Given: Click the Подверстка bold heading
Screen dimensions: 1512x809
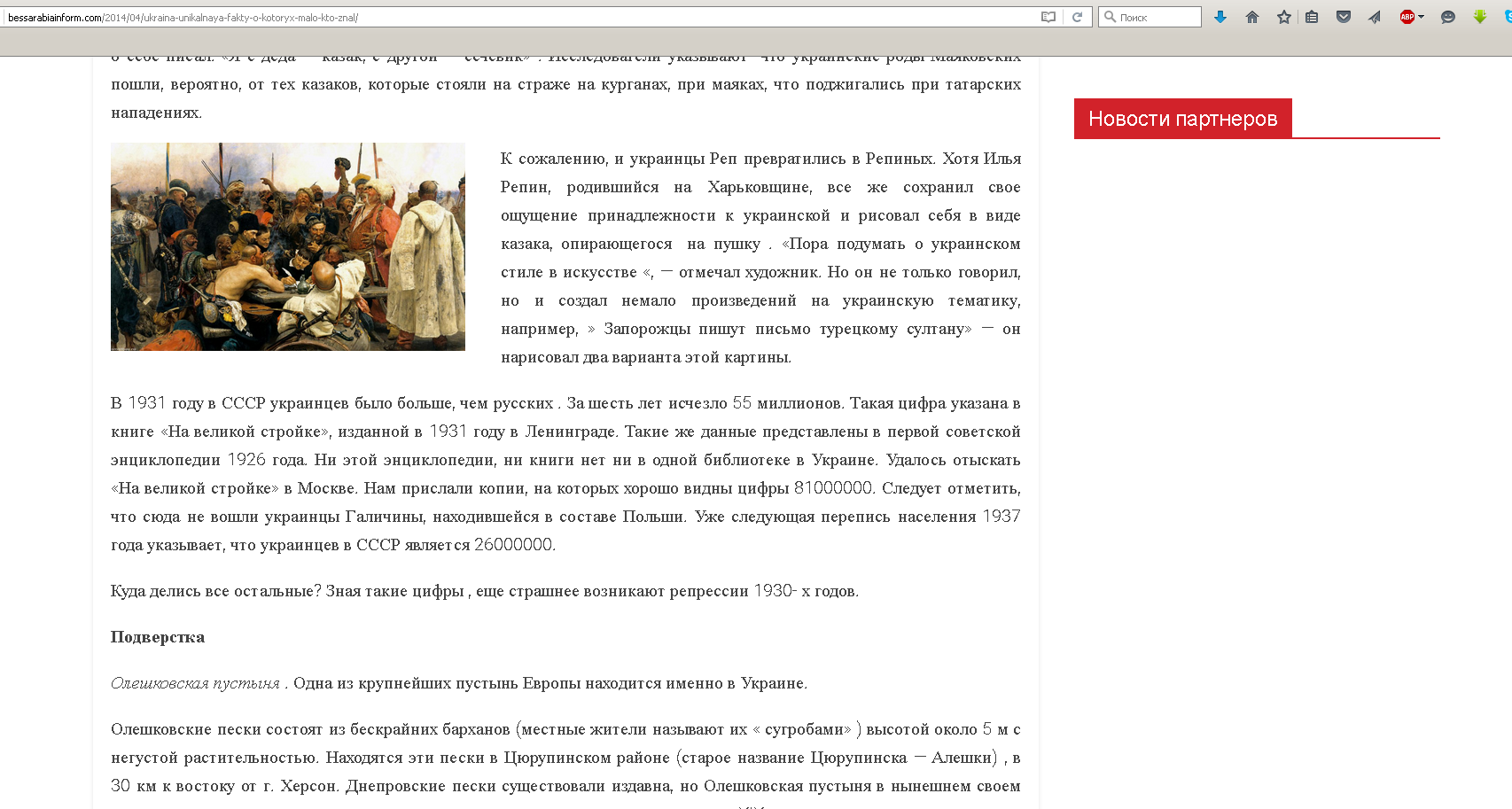Looking at the screenshot, I should tap(158, 637).
